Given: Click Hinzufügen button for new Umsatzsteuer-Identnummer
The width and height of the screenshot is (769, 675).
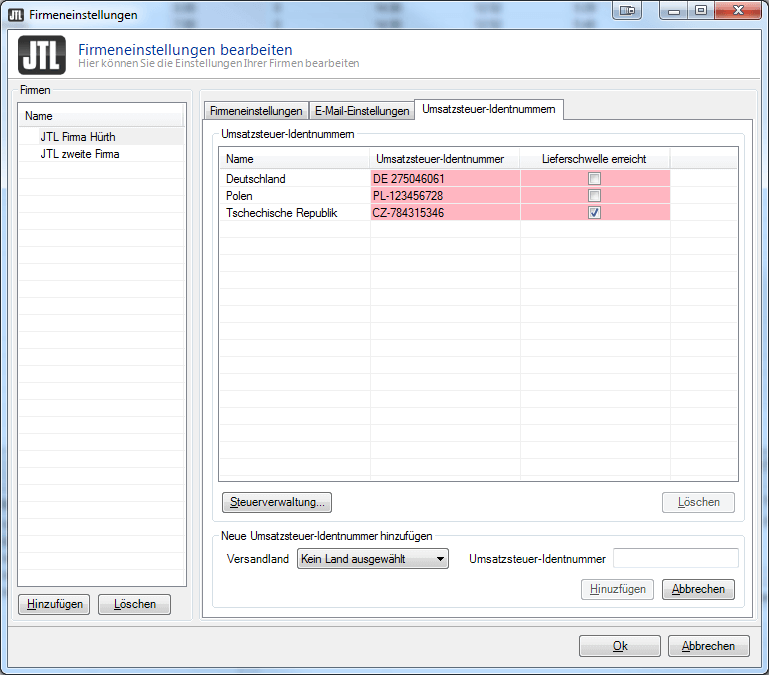Looking at the screenshot, I should coord(617,589).
